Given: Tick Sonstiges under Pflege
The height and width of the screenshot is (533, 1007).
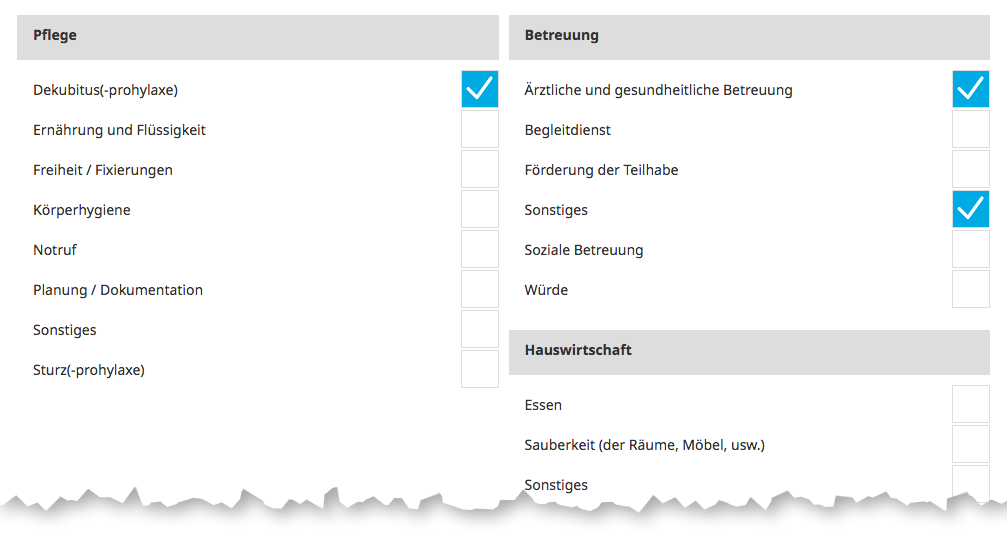Looking at the screenshot, I should pyautogui.click(x=480, y=329).
